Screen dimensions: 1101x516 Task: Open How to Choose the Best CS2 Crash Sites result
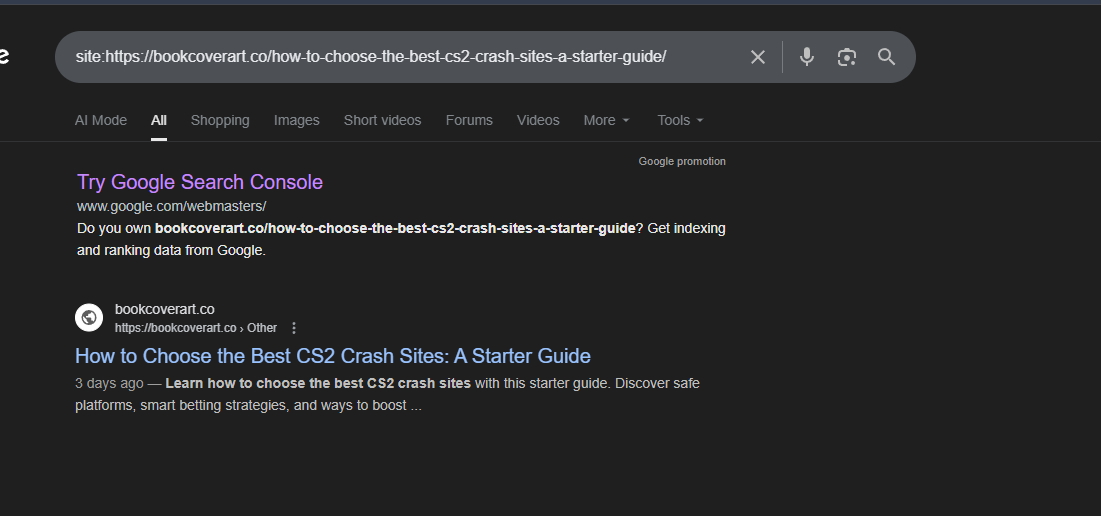click(333, 356)
